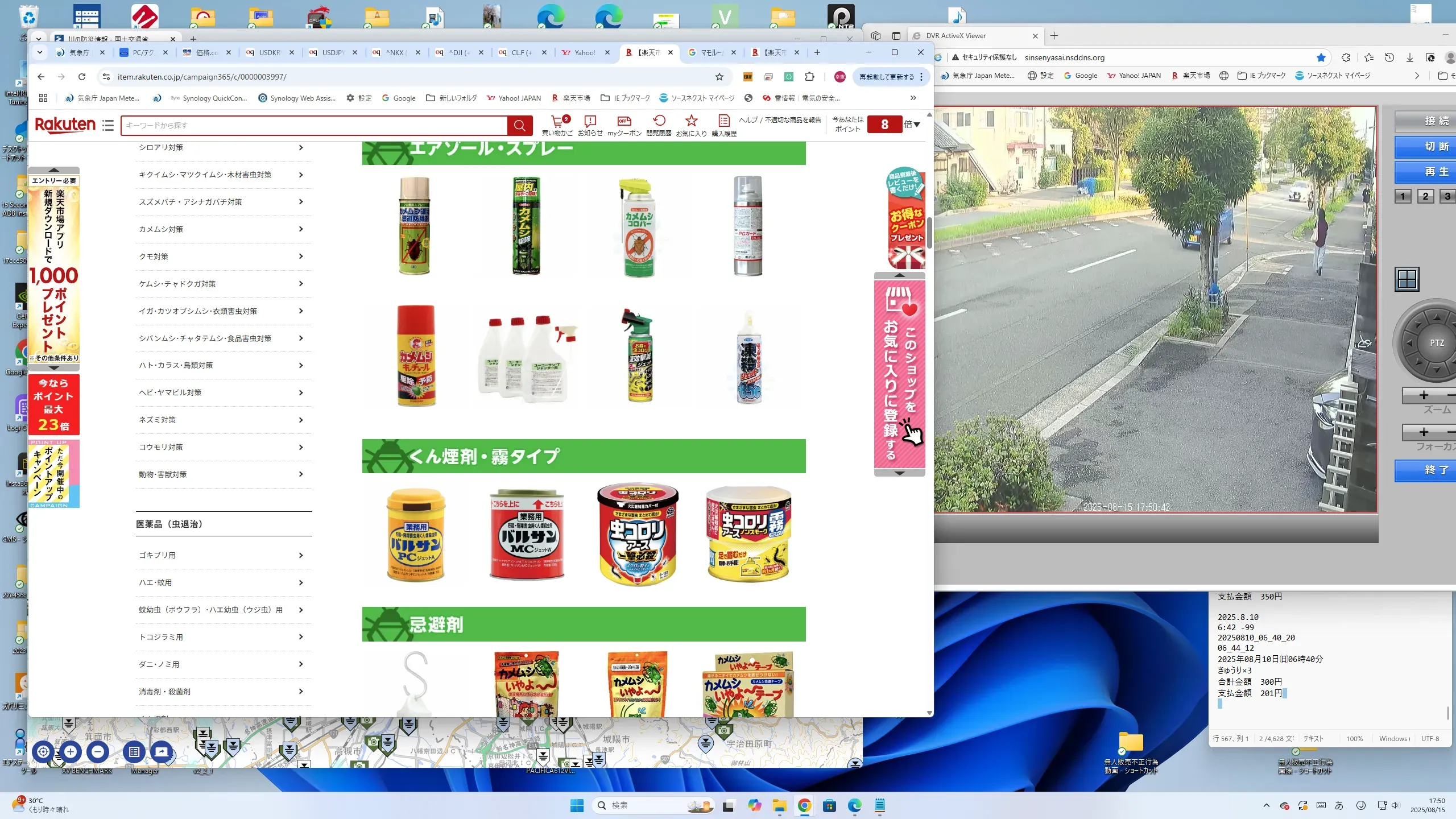
Task: Open the points 倍 dropdown arrow
Action: click(917, 125)
